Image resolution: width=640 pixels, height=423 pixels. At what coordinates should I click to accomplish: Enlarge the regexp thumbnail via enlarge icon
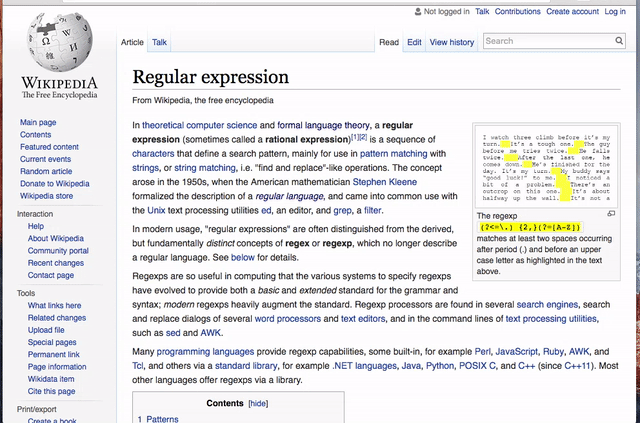point(611,214)
